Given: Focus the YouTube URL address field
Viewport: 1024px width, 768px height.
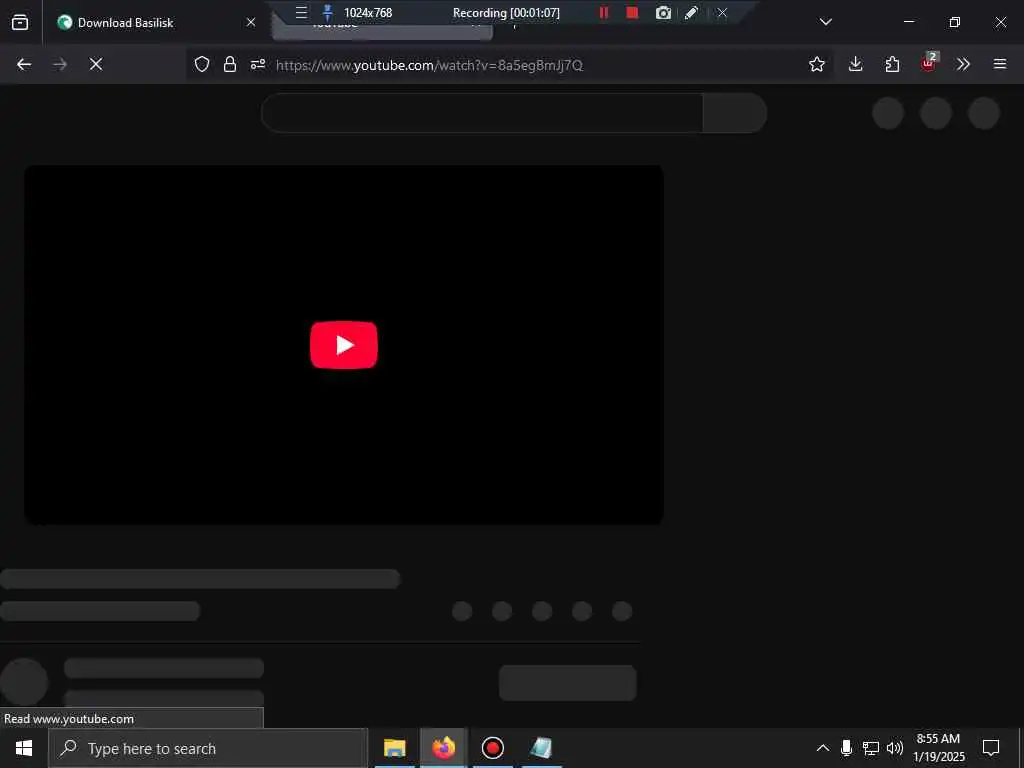Looking at the screenshot, I should [429, 65].
